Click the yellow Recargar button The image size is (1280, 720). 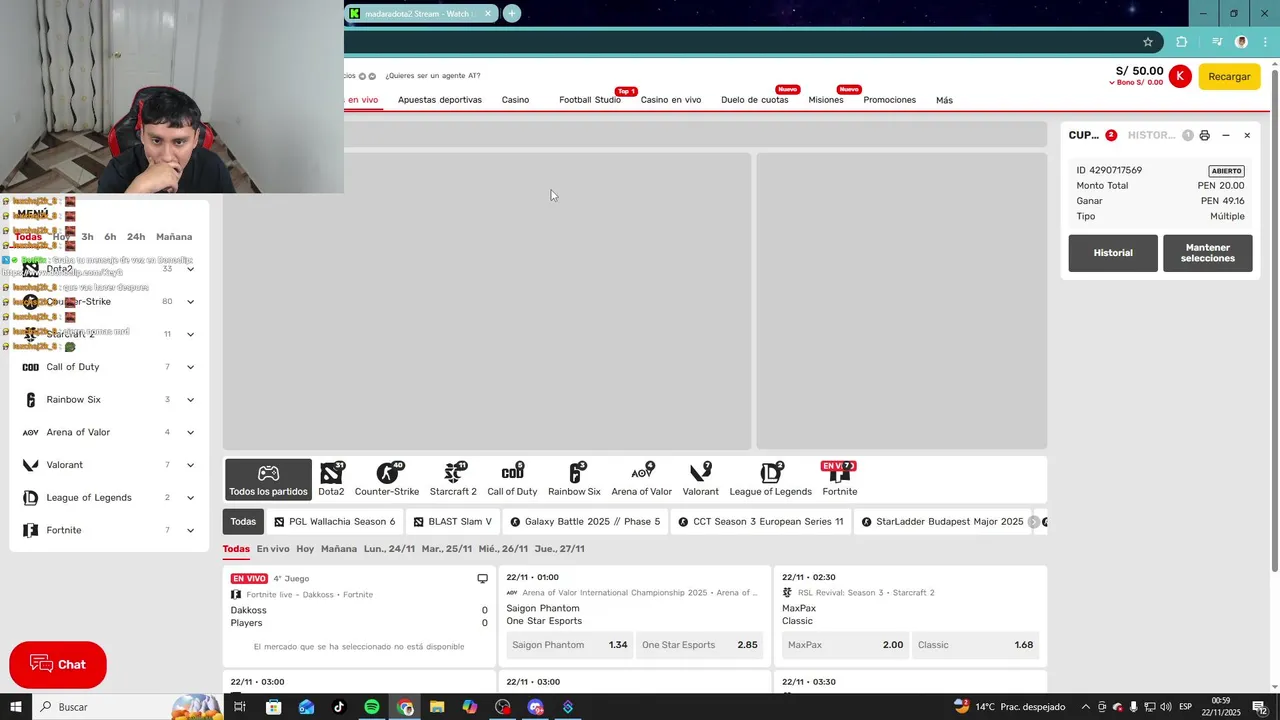(x=1229, y=76)
